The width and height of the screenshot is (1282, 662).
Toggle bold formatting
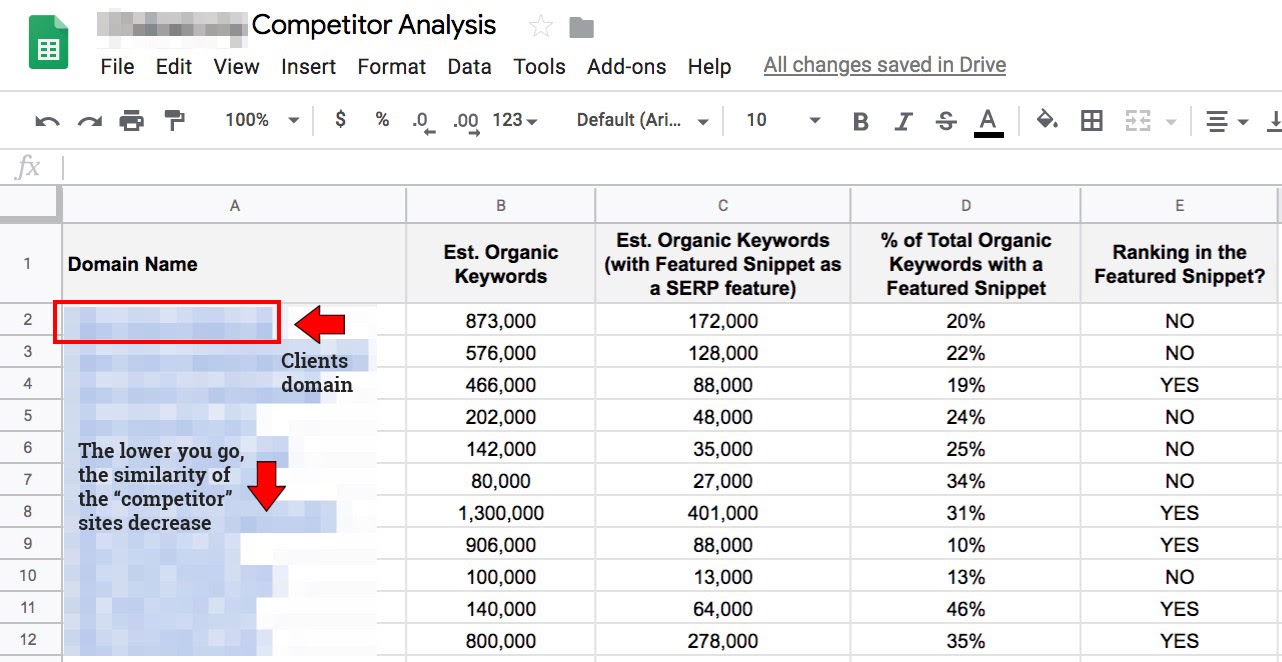click(860, 121)
